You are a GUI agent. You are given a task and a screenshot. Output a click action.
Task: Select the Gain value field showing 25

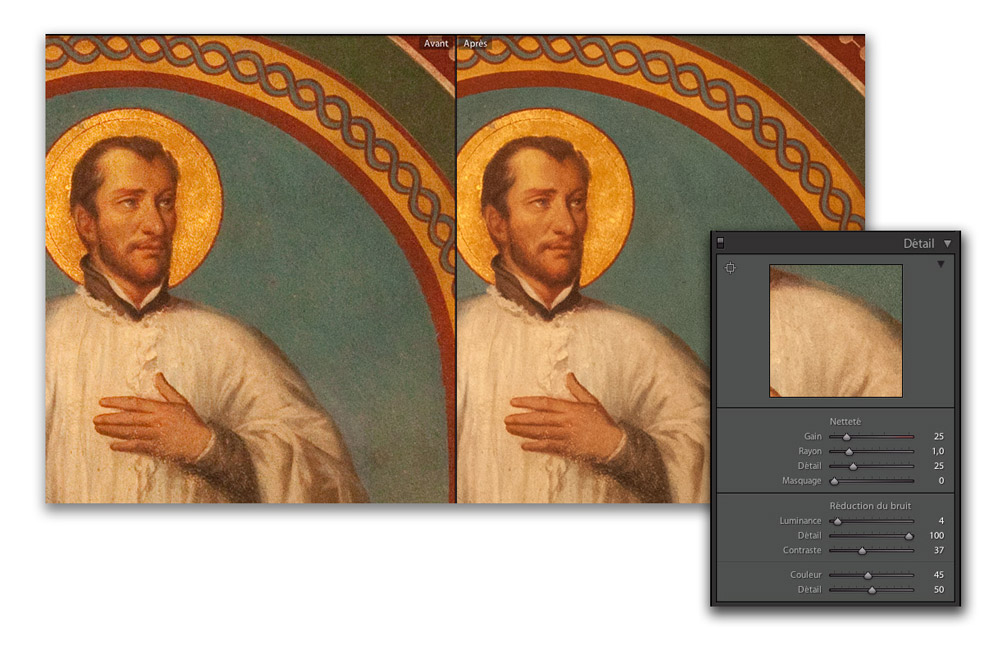coord(938,437)
